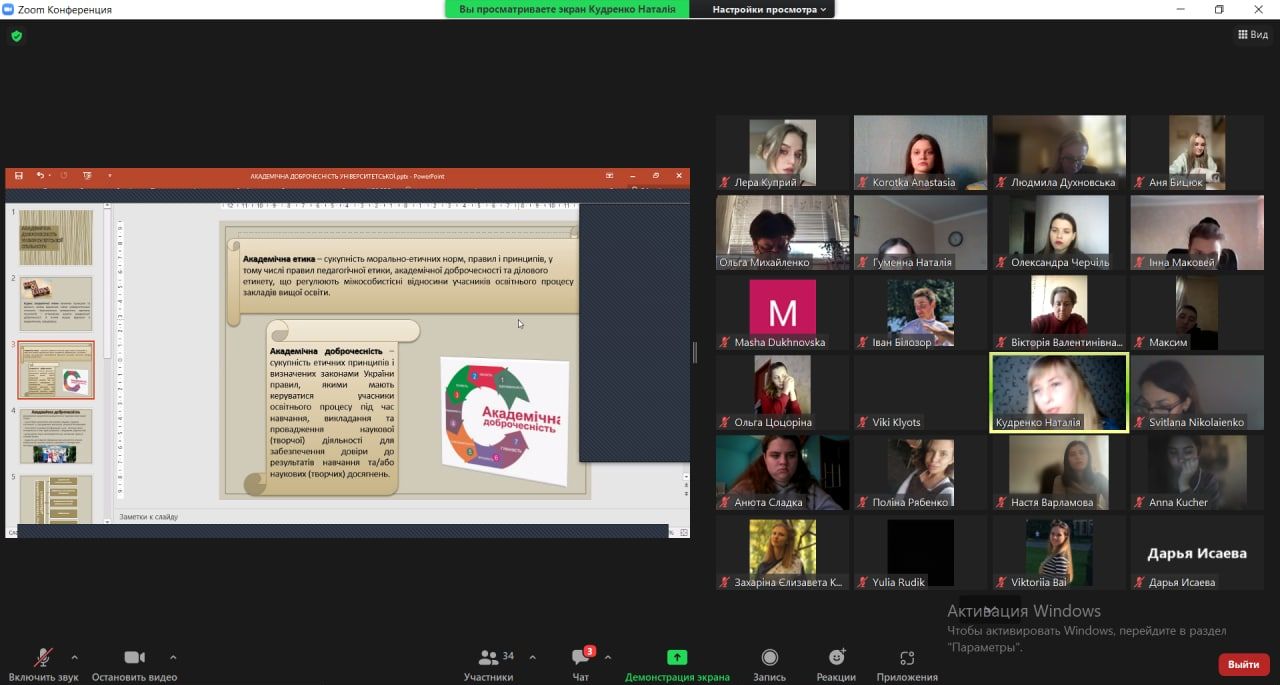Screen dimensions: 1280x685
Task: Select Інна Маковей video tile
Action: [x=1197, y=232]
